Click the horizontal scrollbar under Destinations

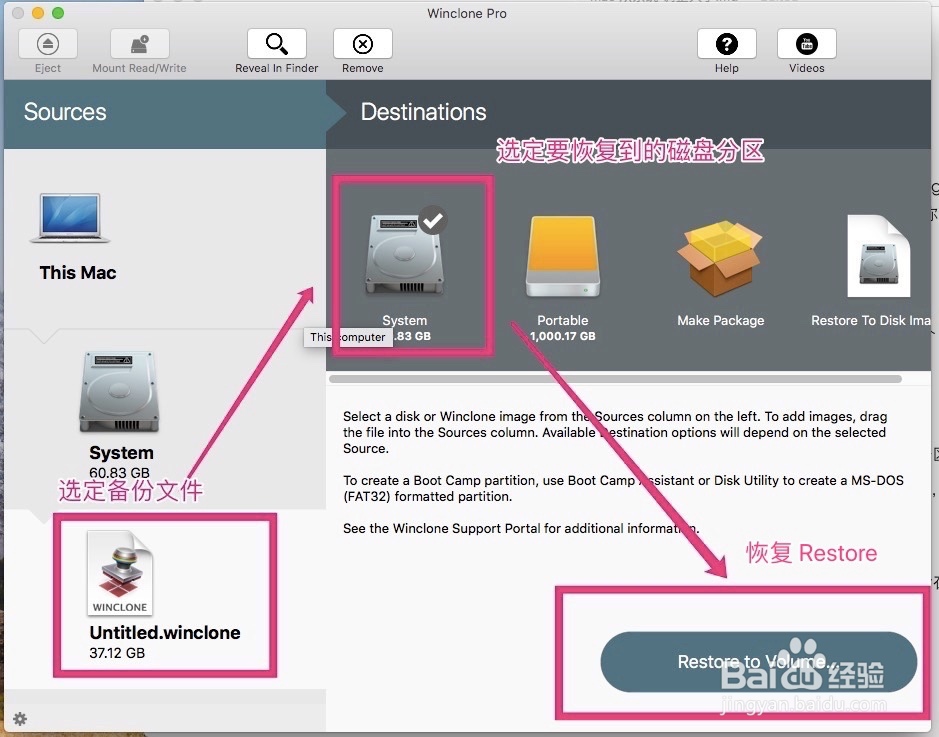(x=615, y=379)
